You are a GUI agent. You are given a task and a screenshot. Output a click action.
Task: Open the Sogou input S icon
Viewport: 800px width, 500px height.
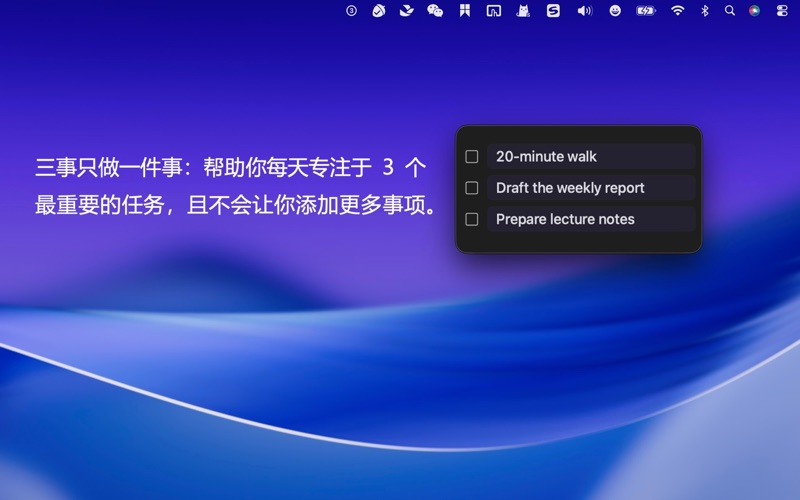553,11
